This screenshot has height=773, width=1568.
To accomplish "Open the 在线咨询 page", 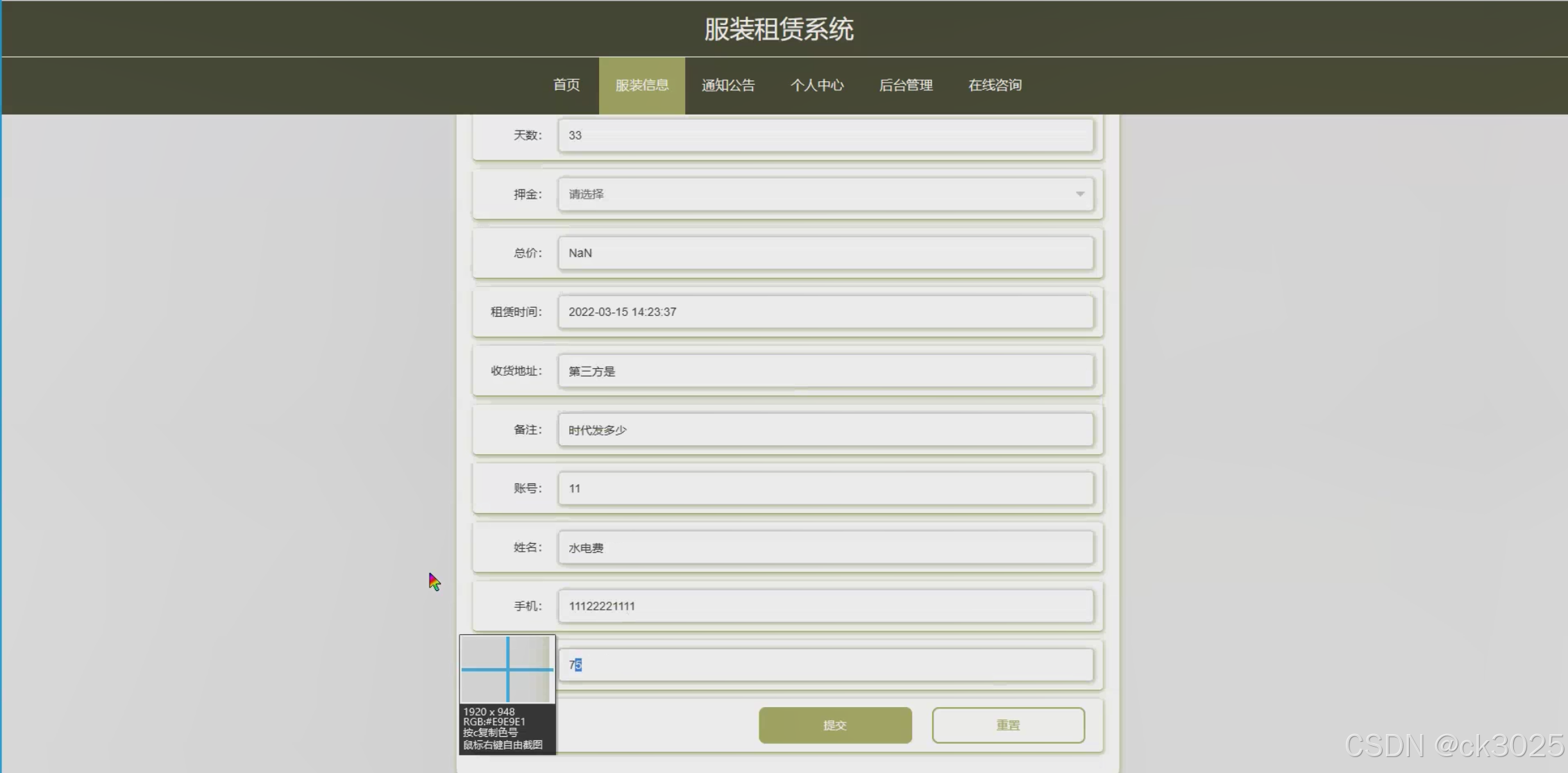I will tap(995, 85).
